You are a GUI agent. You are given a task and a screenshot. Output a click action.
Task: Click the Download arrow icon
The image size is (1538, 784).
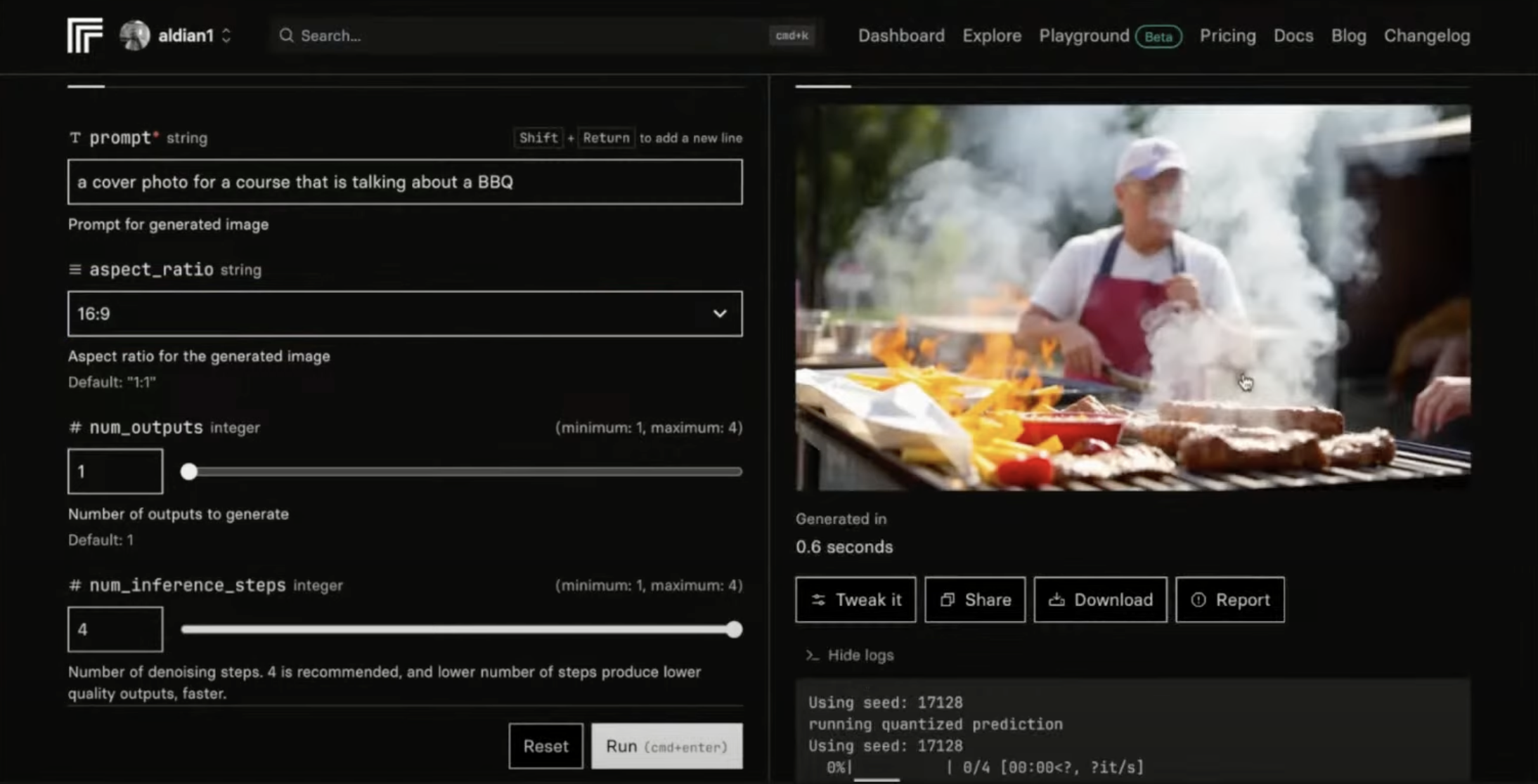click(x=1056, y=600)
